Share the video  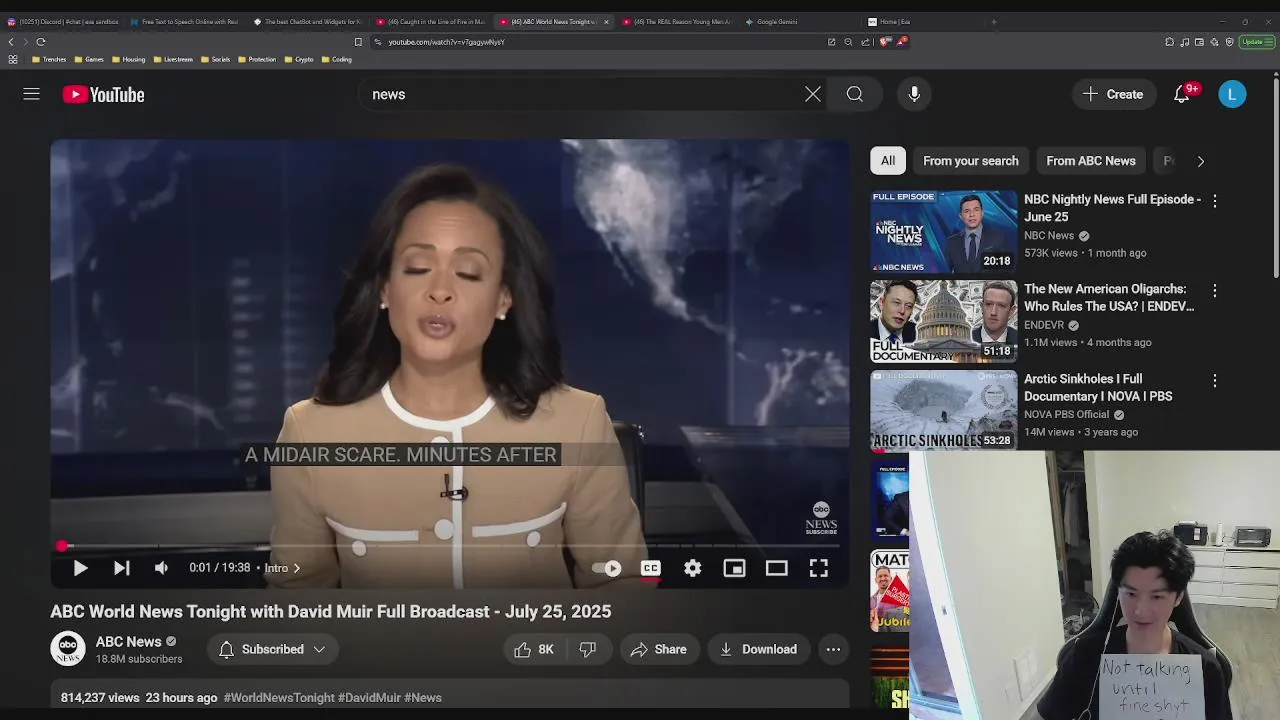(x=658, y=649)
